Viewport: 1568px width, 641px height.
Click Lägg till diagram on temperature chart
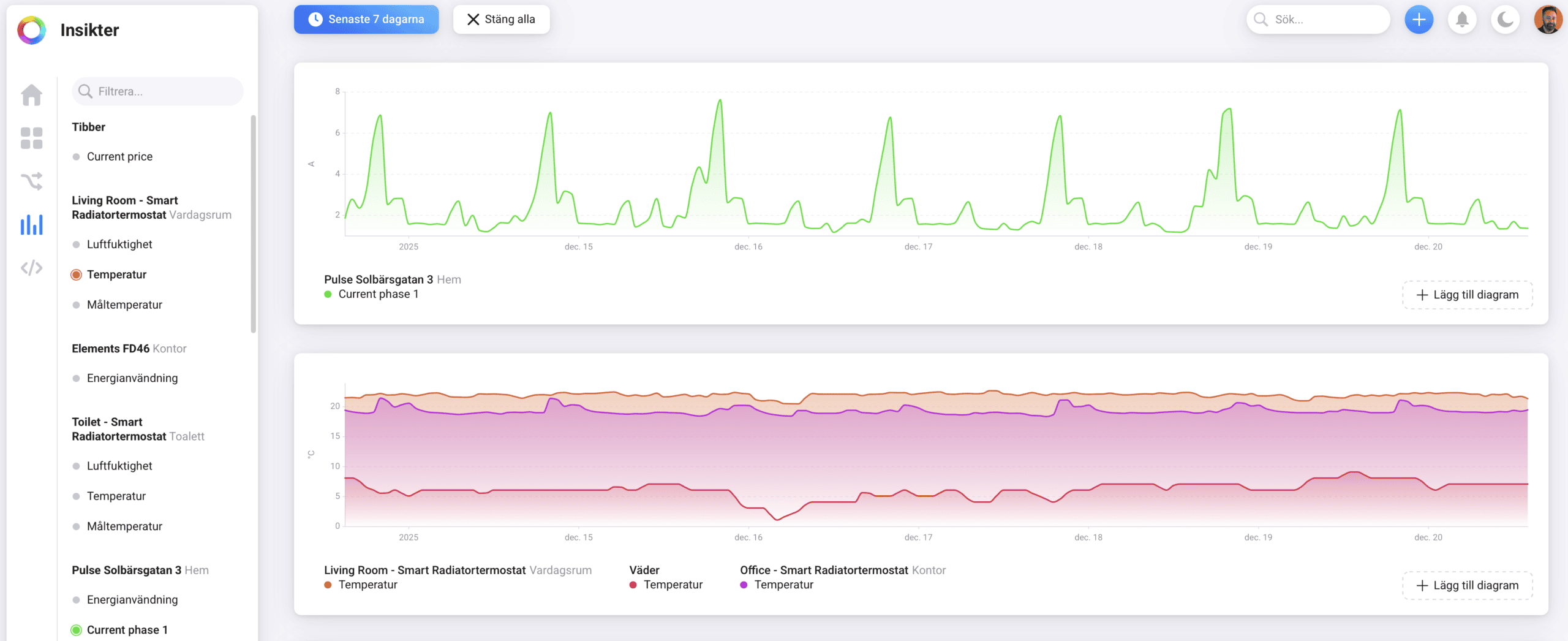[1468, 585]
